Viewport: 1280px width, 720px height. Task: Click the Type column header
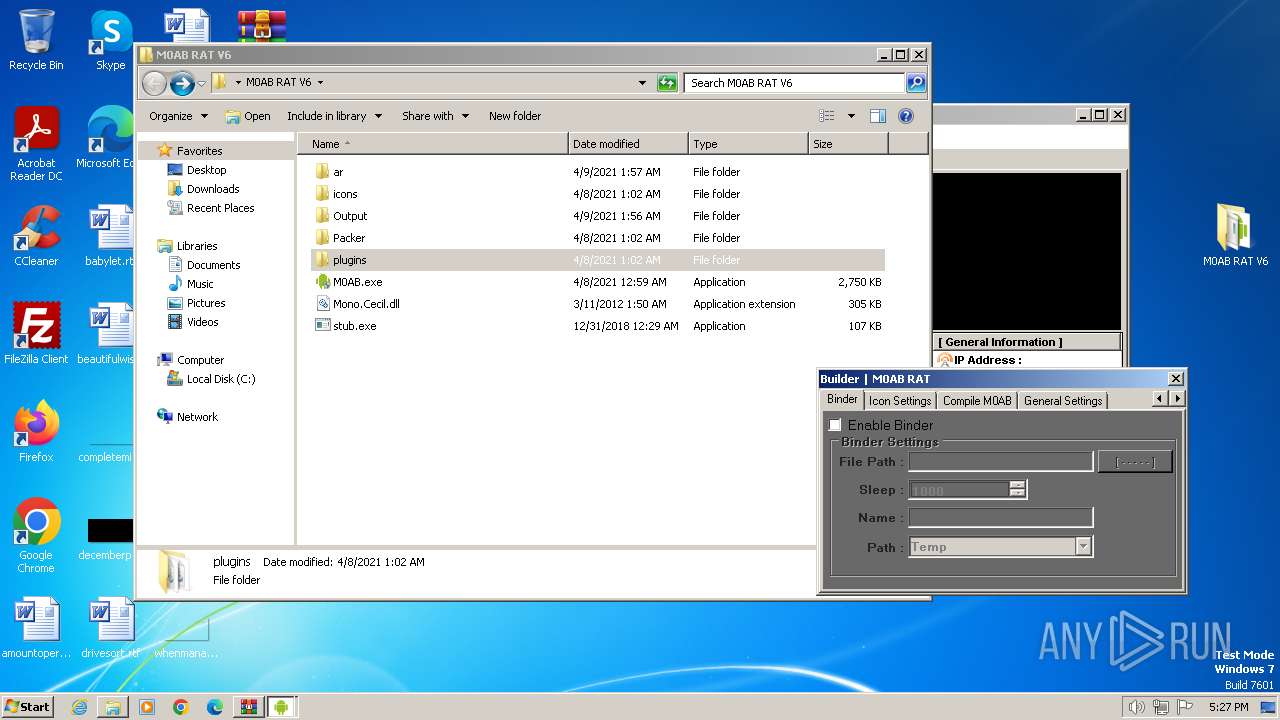(x=748, y=144)
